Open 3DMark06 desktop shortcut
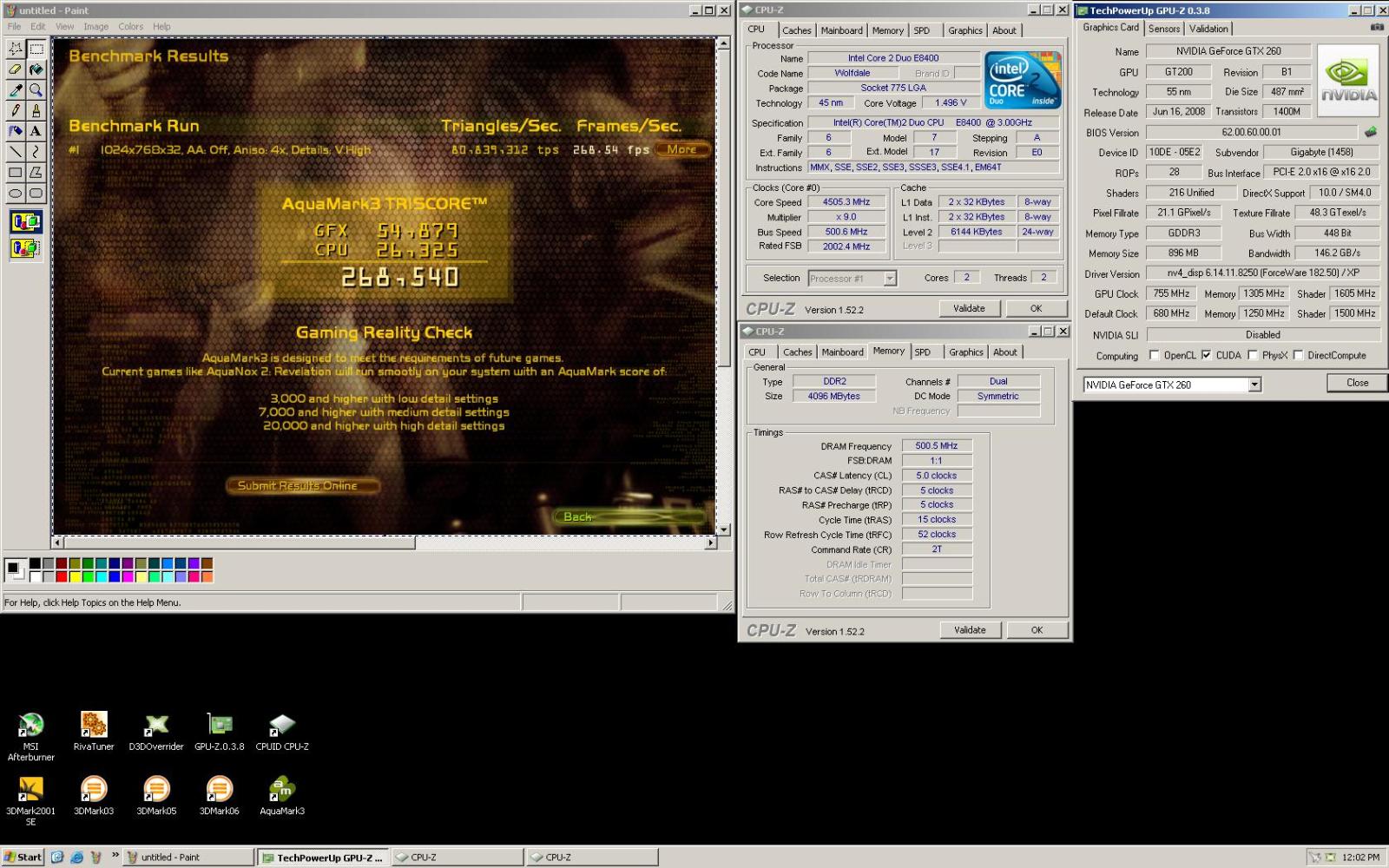Image resolution: width=1389 pixels, height=868 pixels. tap(220, 796)
